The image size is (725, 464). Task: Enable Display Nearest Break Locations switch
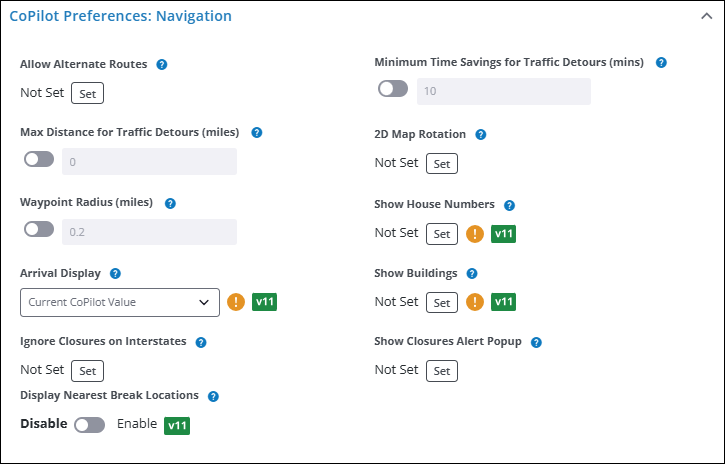tap(89, 425)
